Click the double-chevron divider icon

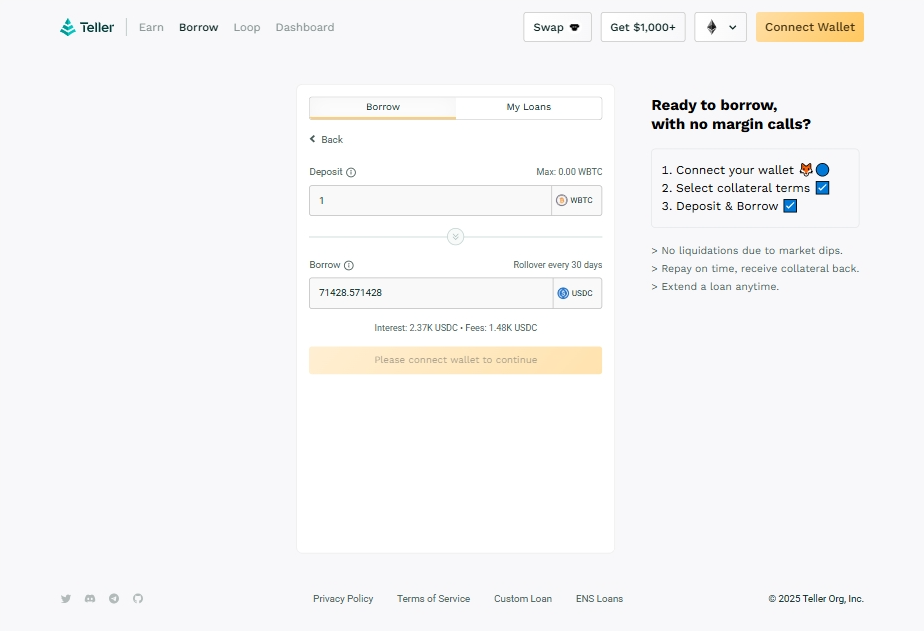tap(456, 237)
